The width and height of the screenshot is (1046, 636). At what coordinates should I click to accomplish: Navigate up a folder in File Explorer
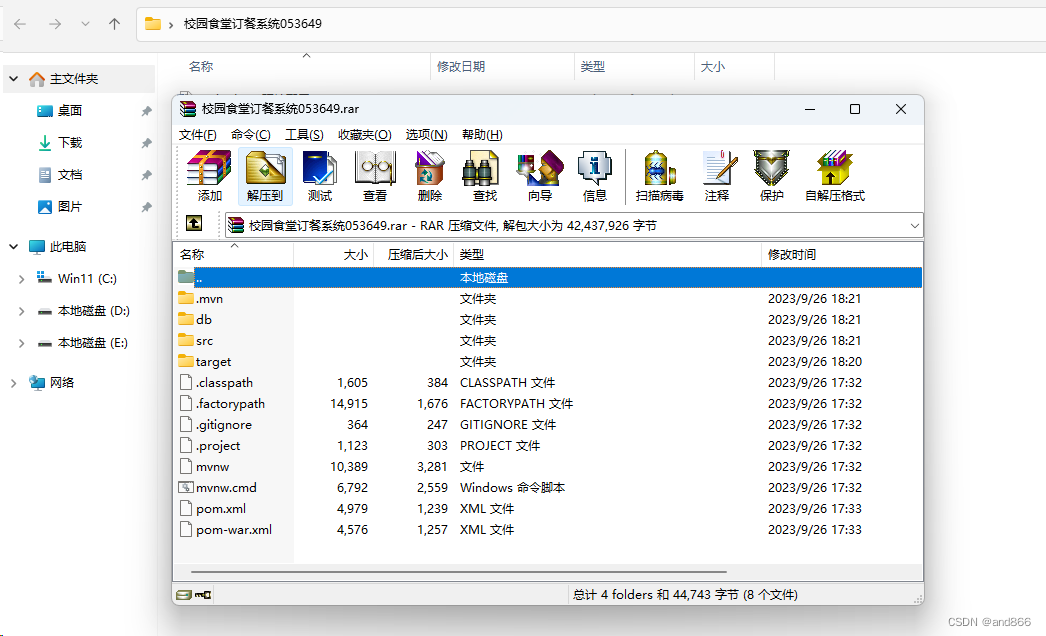tap(115, 24)
